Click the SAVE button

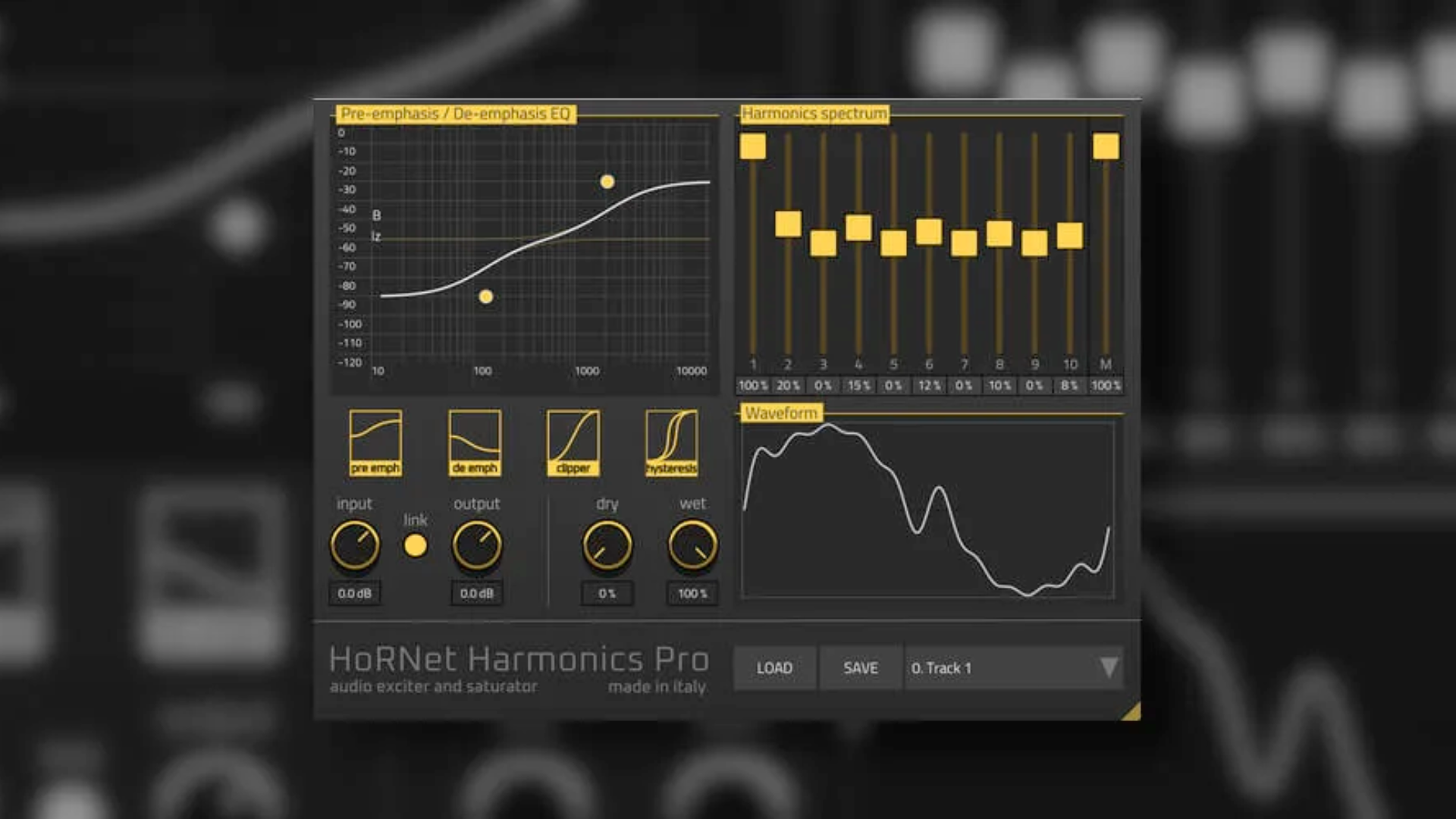[859, 668]
